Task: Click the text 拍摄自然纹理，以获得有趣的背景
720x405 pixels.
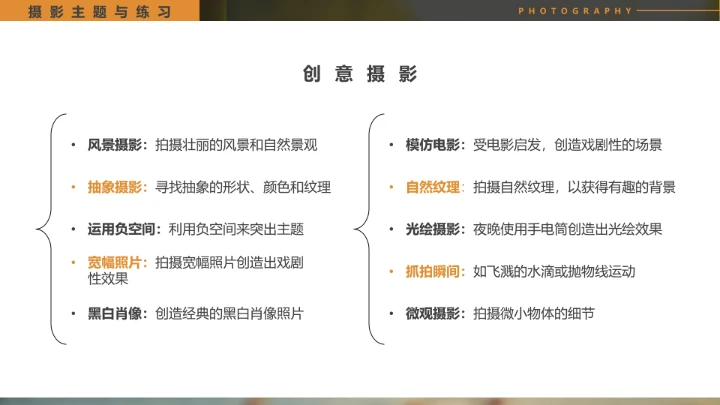Action: 574,187
